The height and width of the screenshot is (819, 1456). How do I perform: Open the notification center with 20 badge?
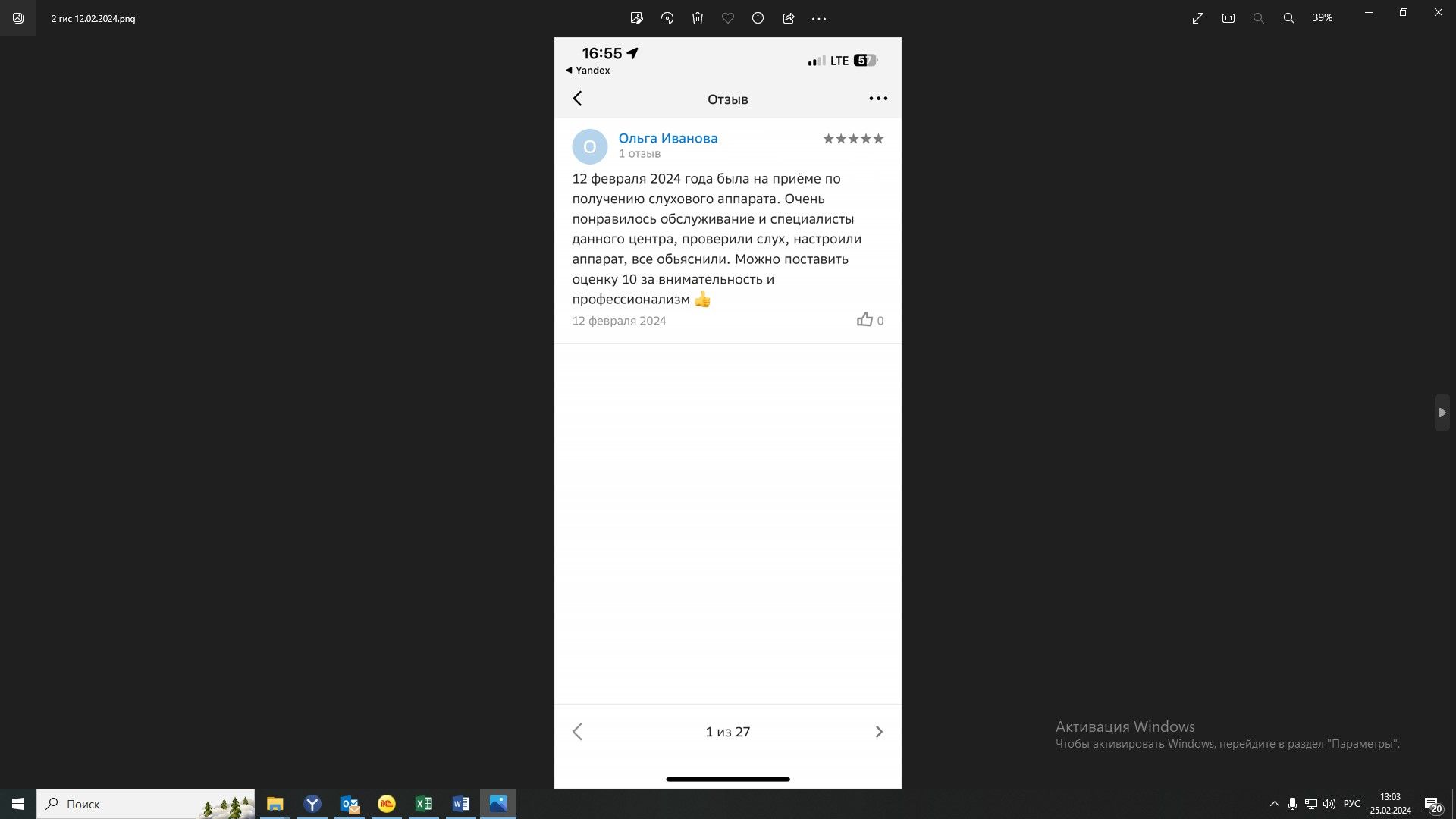click(1432, 805)
